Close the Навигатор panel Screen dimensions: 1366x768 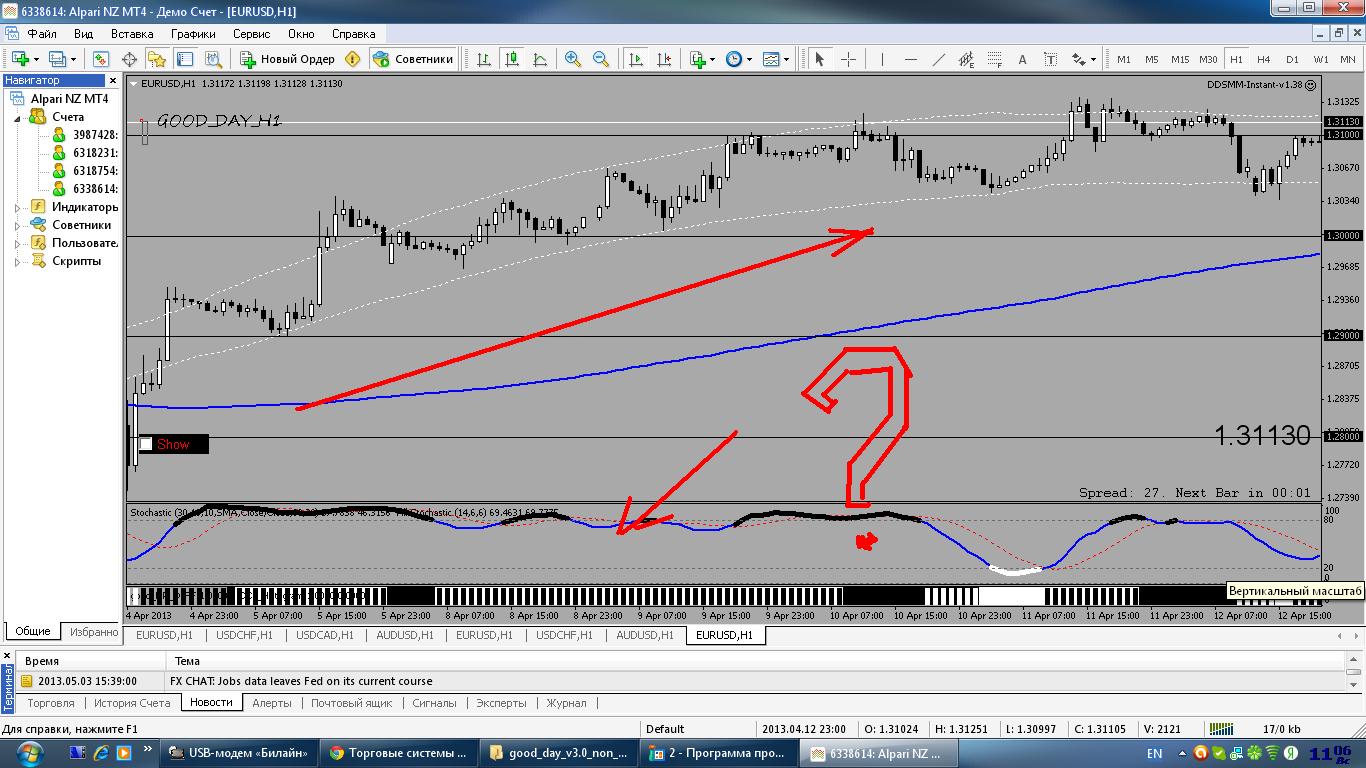click(x=113, y=80)
